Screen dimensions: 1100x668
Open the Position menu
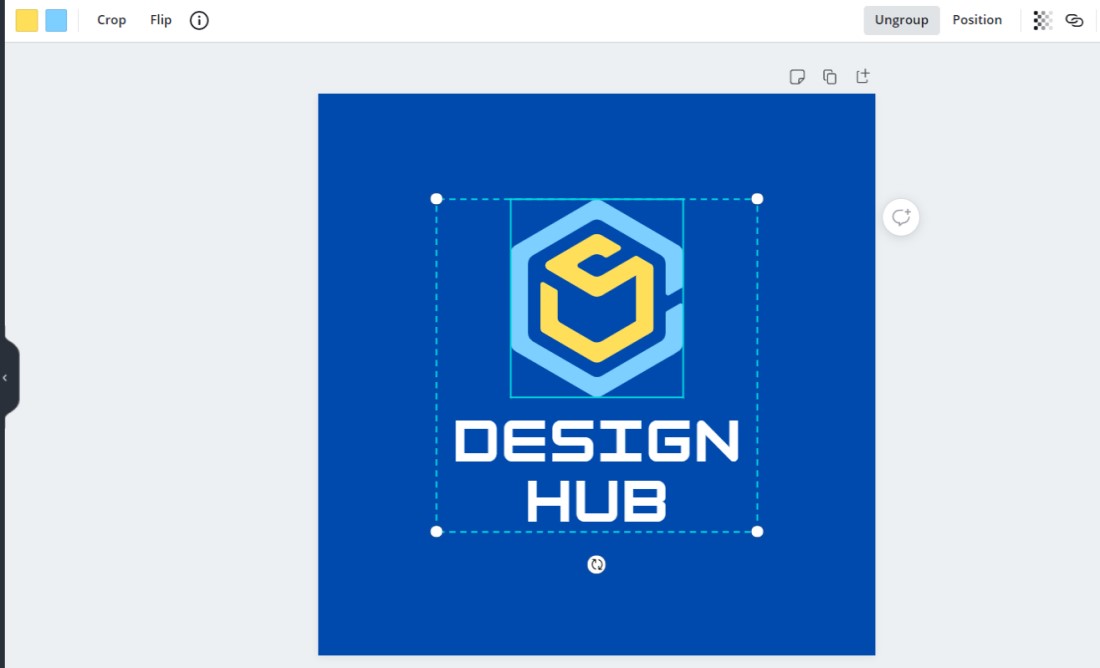[977, 20]
